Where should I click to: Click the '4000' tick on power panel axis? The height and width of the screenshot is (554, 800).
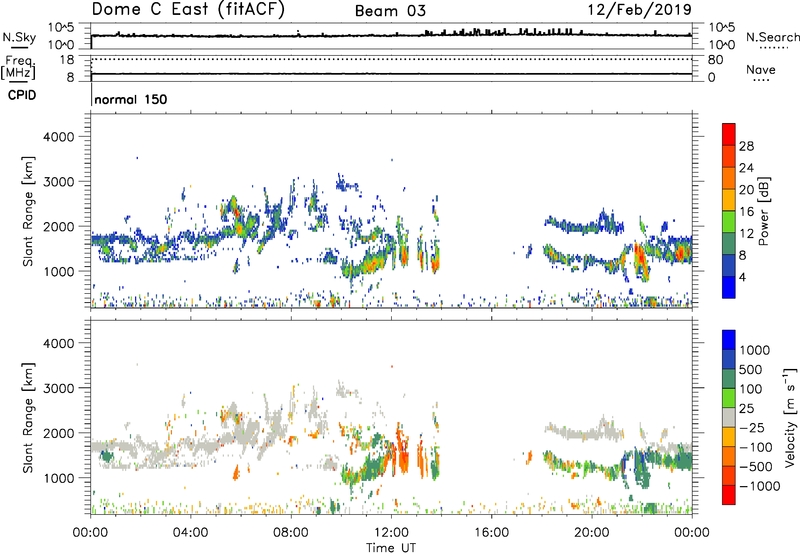click(x=58, y=137)
